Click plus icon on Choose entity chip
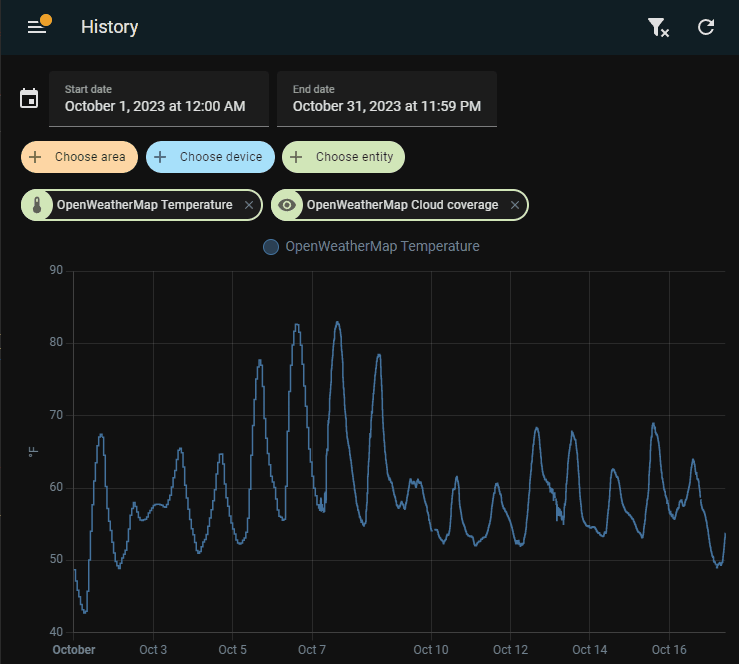The height and width of the screenshot is (664, 739). (296, 157)
